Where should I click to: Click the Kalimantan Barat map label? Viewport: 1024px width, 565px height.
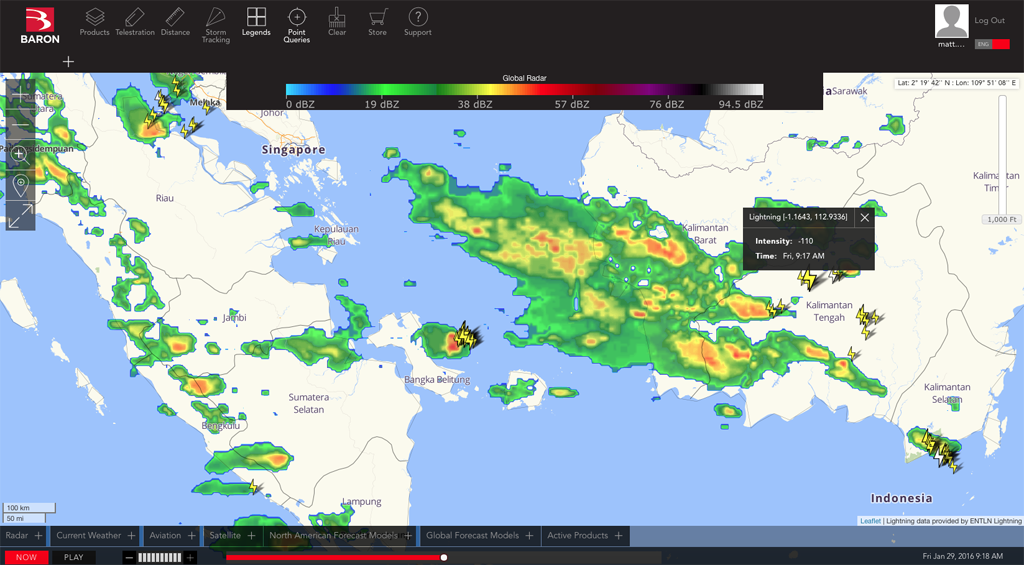point(705,234)
